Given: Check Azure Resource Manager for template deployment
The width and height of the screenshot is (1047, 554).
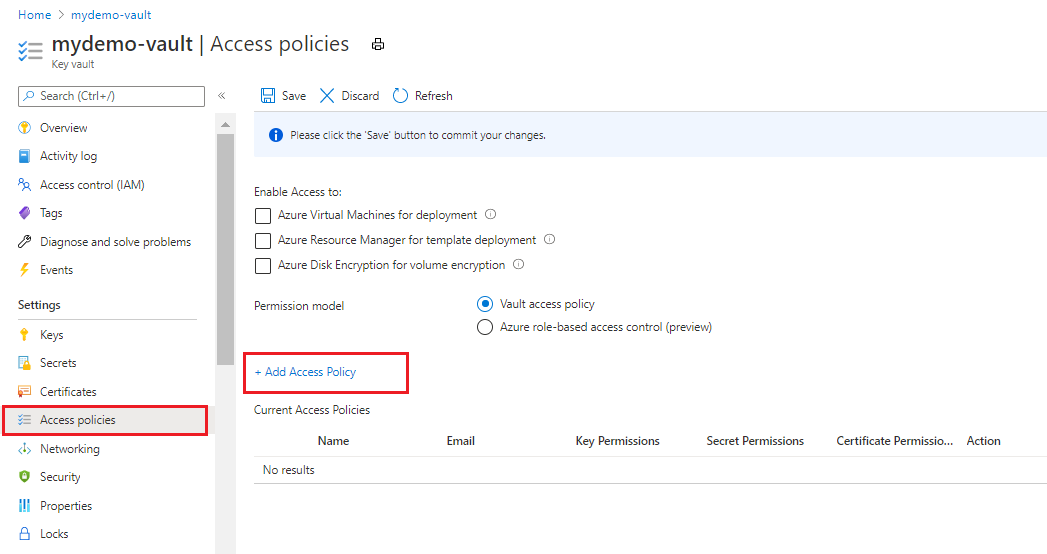Looking at the screenshot, I should click(x=263, y=241).
